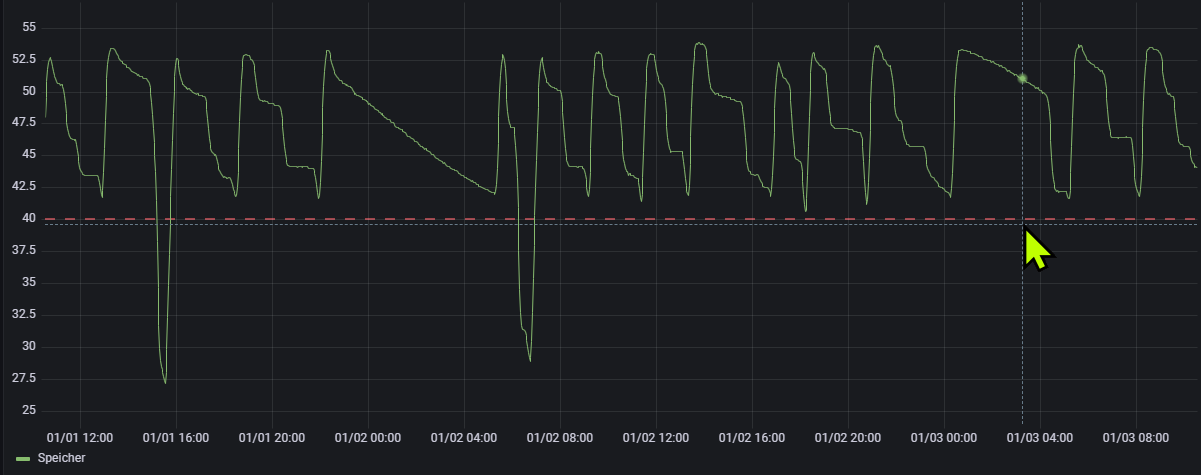
Task: Click the deepest dip bottom near 01/01 16:00
Action: (x=165, y=382)
